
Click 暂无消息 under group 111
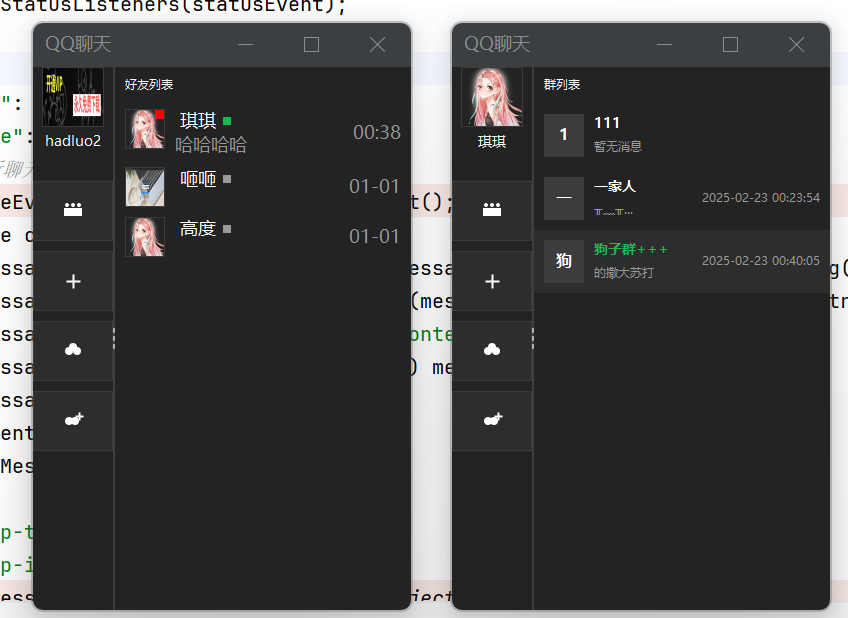point(618,147)
